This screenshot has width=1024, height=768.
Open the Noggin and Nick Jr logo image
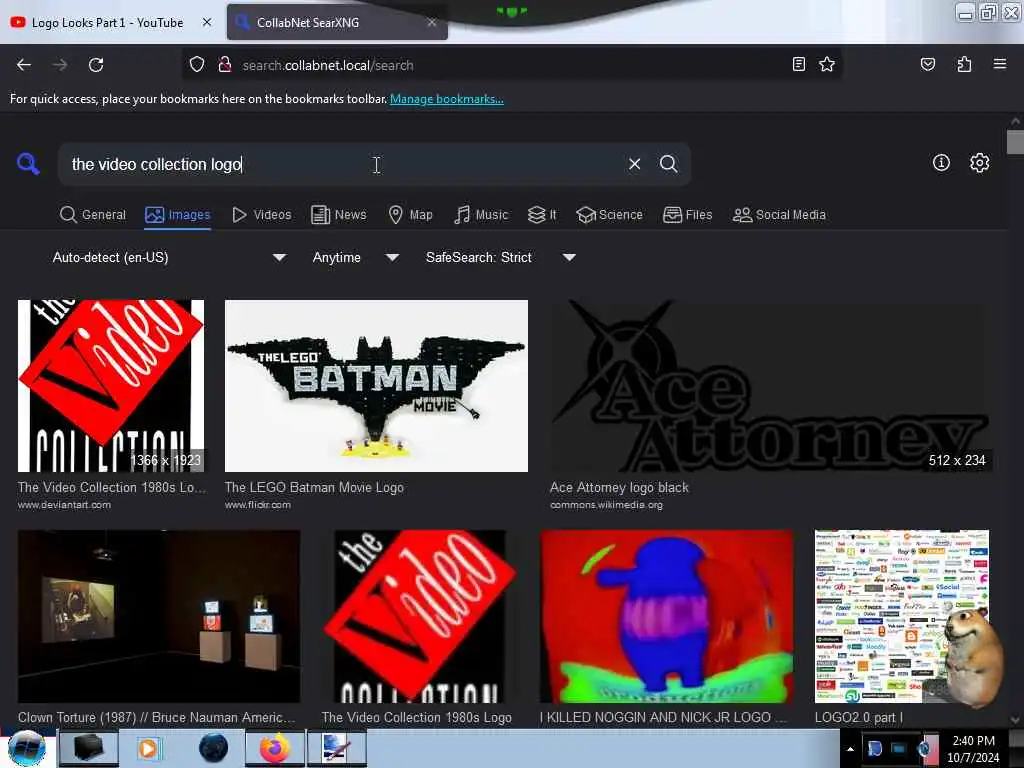667,616
